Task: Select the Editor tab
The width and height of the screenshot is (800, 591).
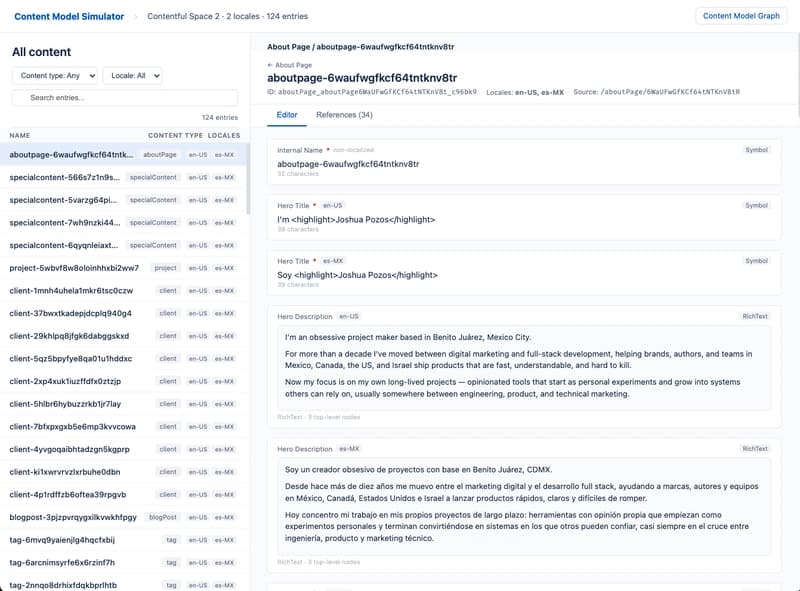Action: [x=289, y=115]
